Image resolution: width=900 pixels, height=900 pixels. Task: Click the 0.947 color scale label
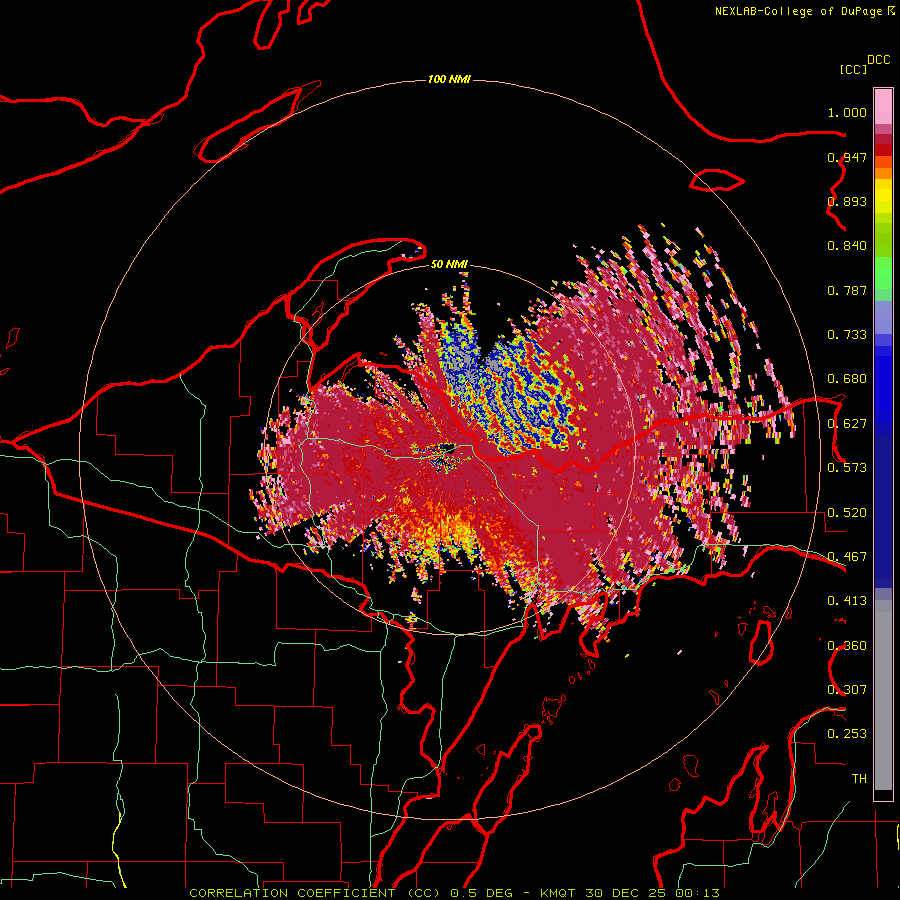coord(847,157)
